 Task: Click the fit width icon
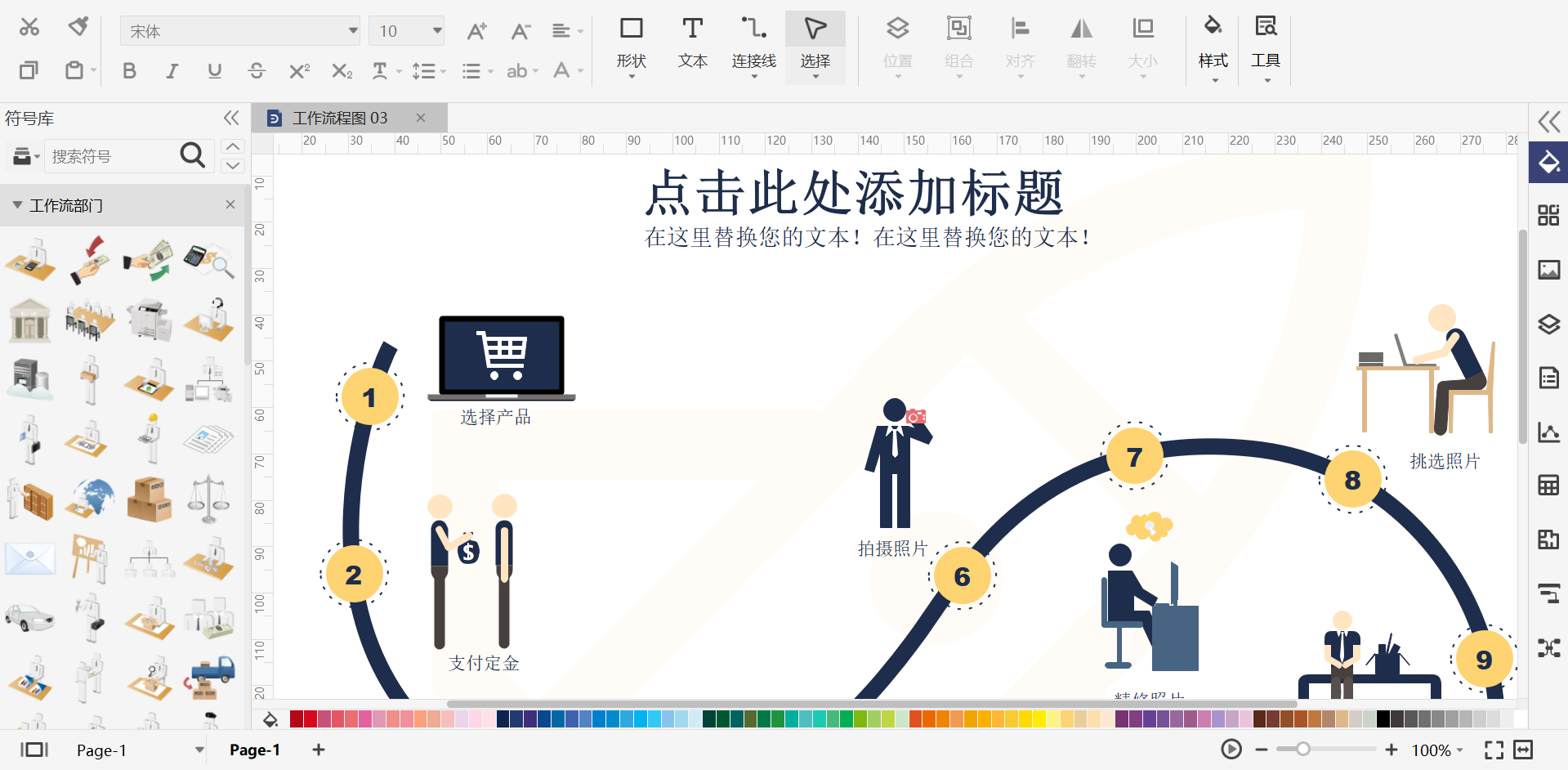1523,749
